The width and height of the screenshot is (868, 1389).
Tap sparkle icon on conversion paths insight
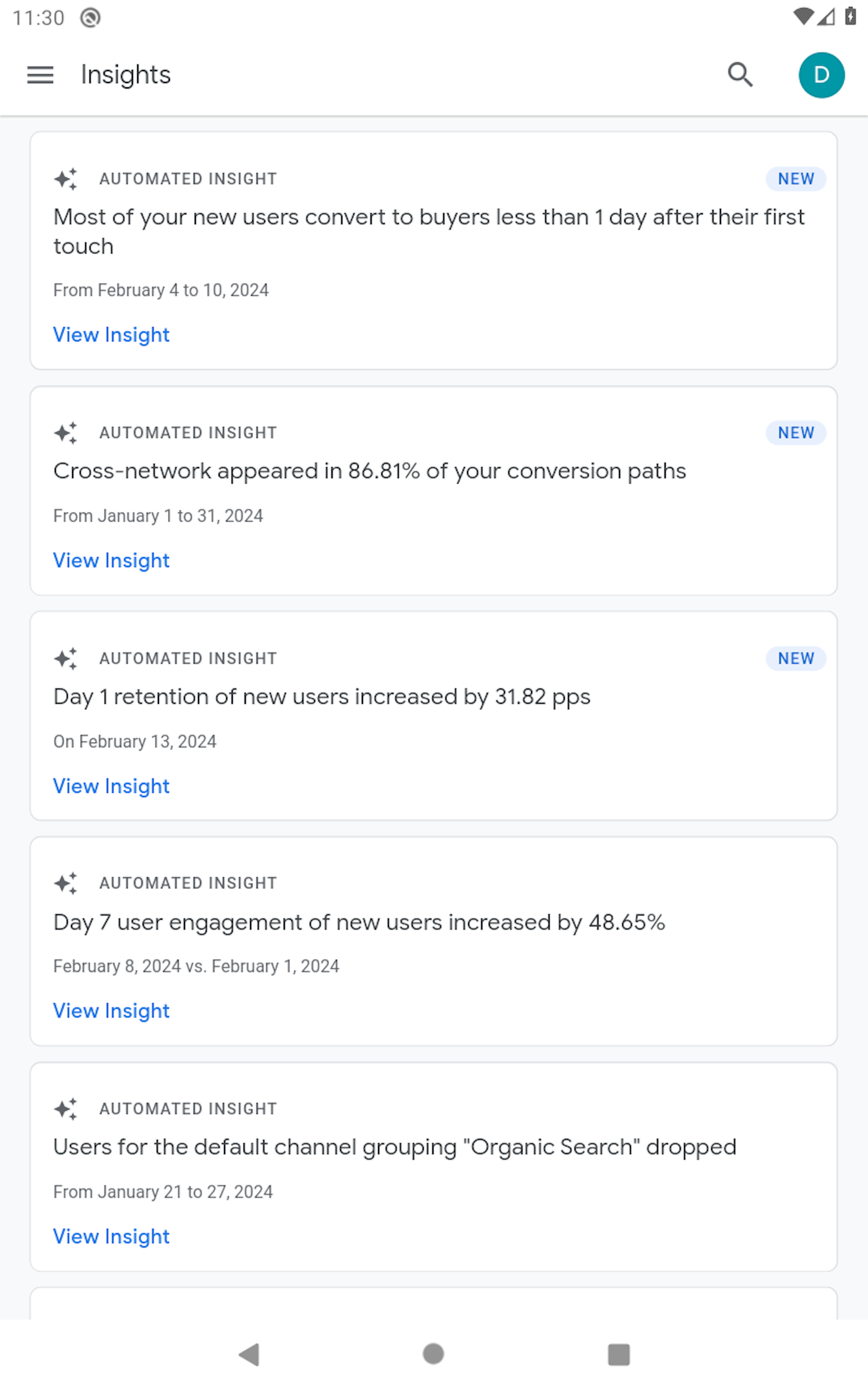(x=66, y=433)
